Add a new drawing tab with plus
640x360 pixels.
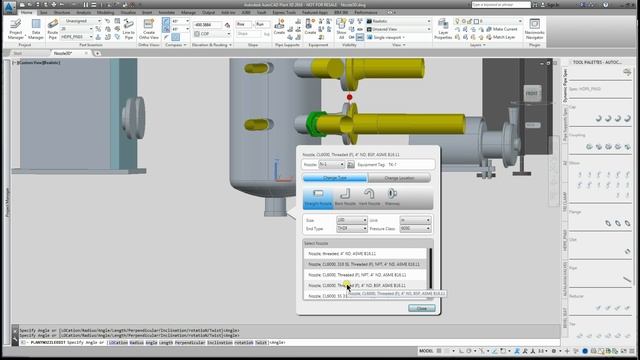pyautogui.click(x=97, y=53)
